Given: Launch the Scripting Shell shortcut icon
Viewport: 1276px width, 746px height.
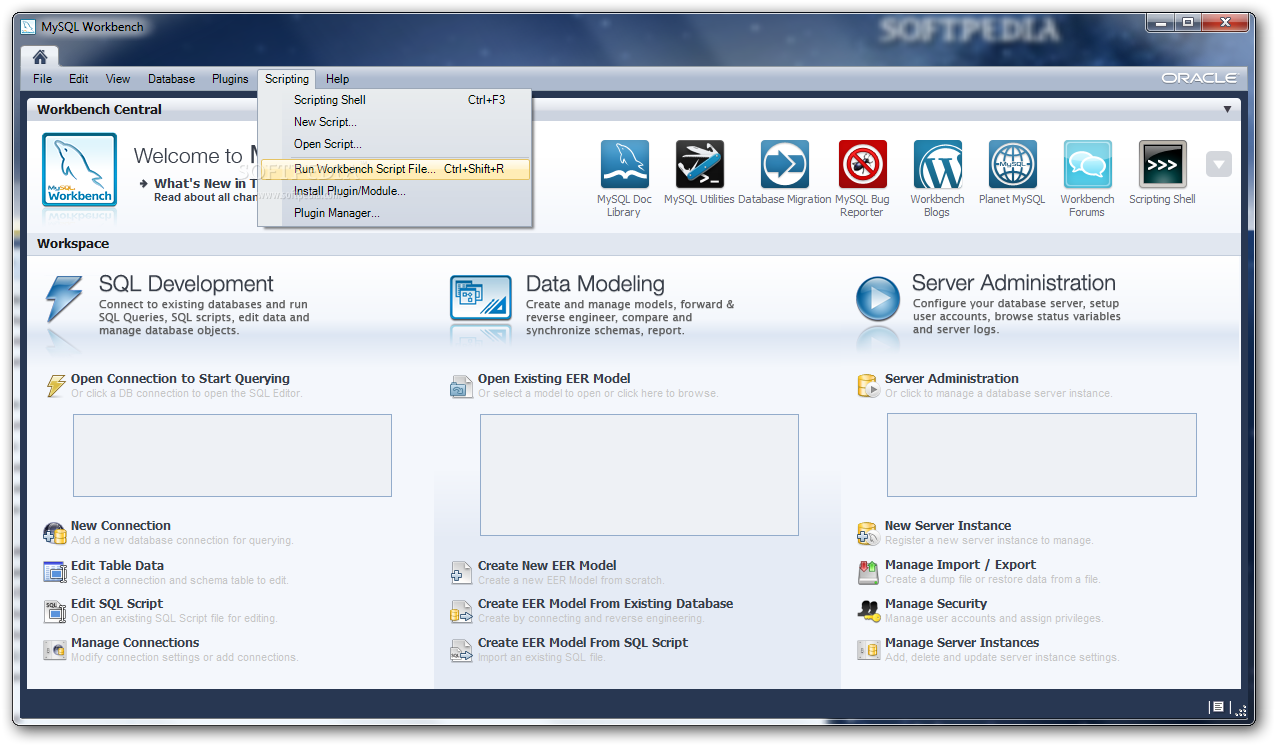Looking at the screenshot, I should (1162, 164).
